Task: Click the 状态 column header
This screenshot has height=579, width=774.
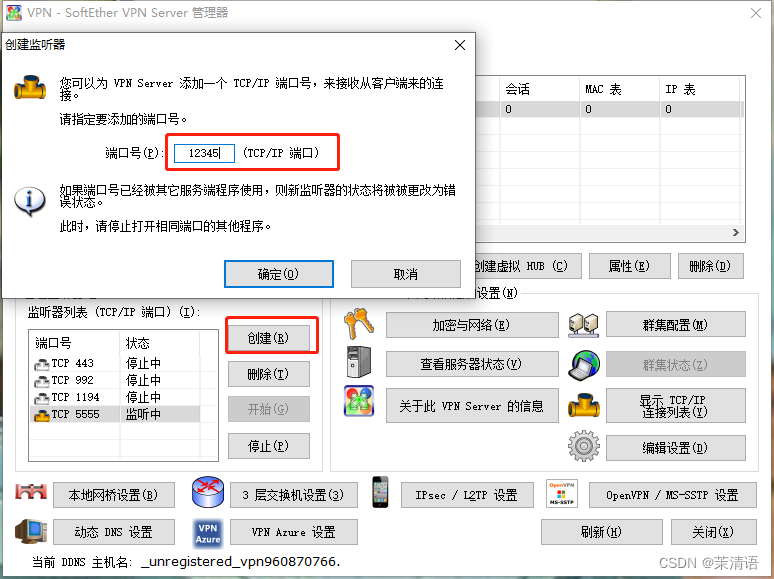Action: pos(159,343)
